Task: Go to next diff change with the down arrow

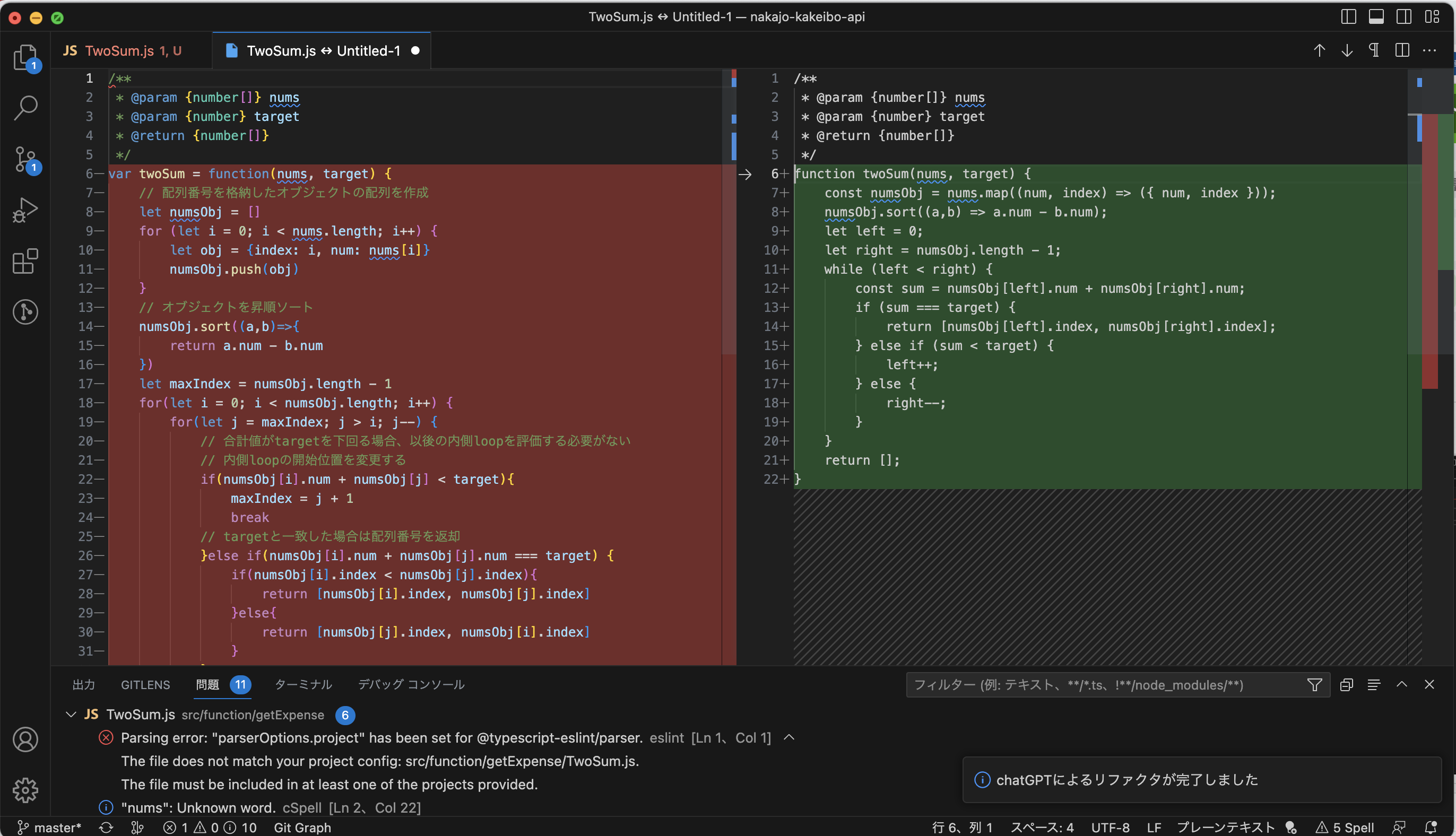Action: [x=1346, y=50]
